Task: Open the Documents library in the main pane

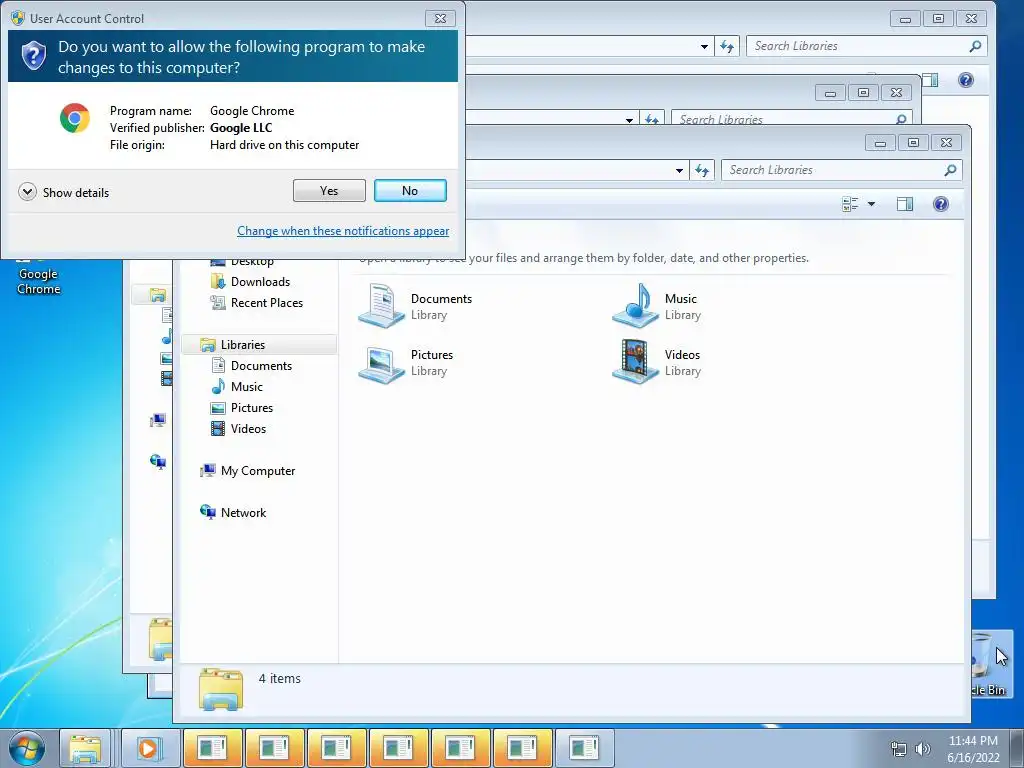Action: [415, 306]
